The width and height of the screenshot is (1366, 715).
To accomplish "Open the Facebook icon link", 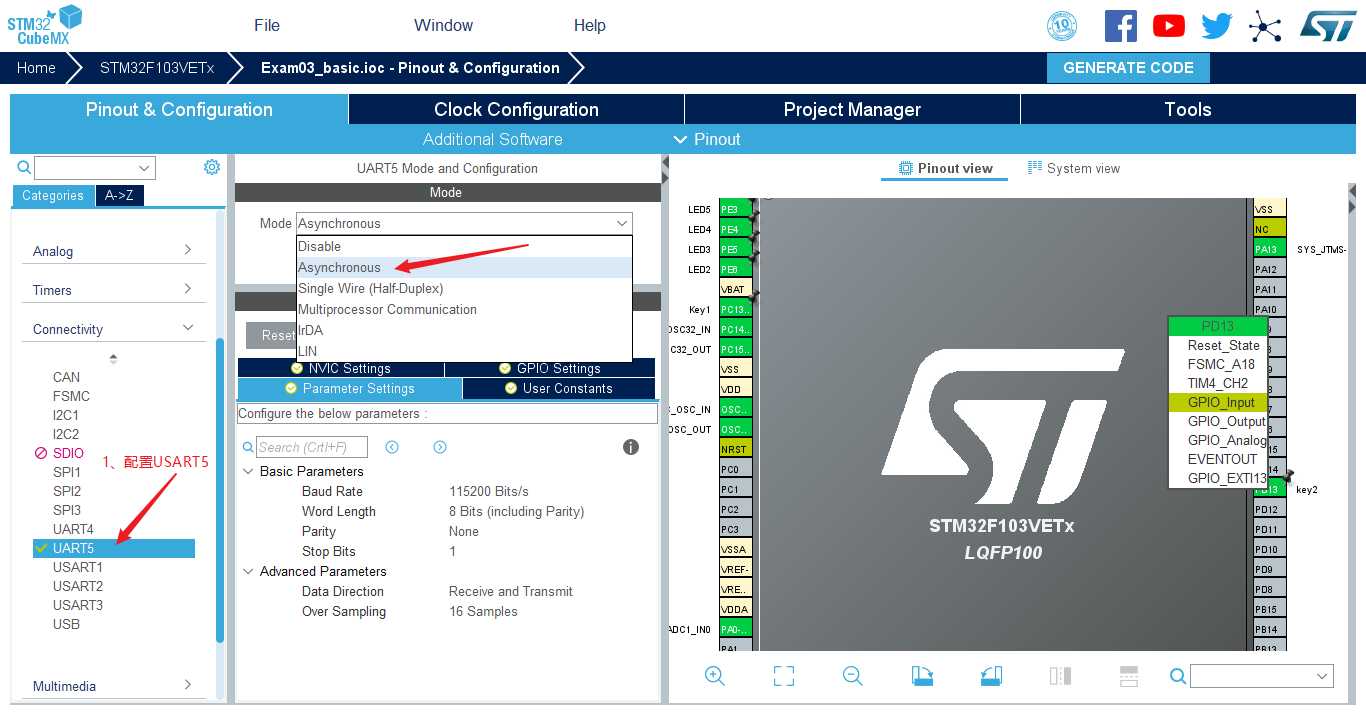I will click(x=1121, y=25).
